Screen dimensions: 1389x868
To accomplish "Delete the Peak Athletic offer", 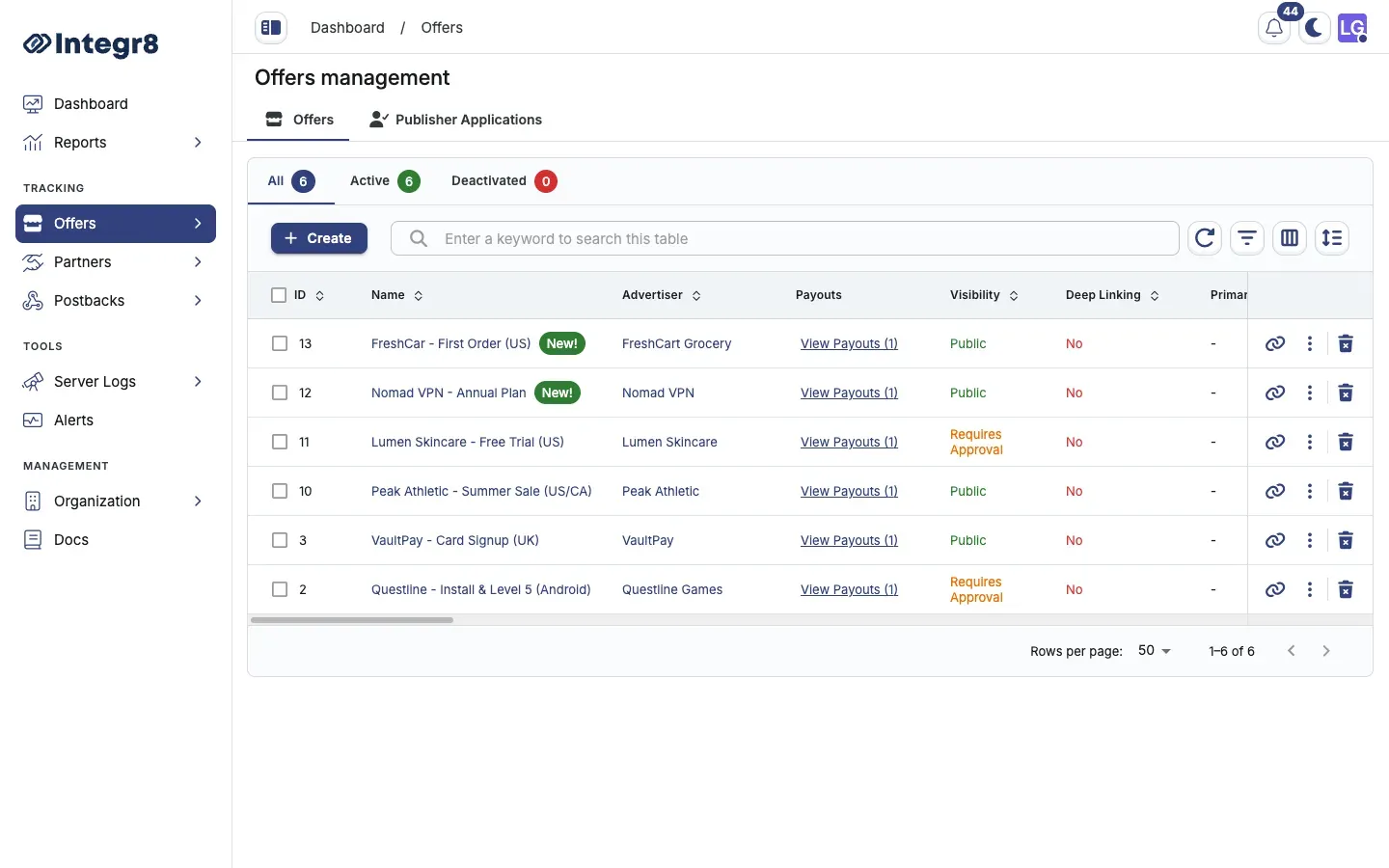I will 1346,491.
